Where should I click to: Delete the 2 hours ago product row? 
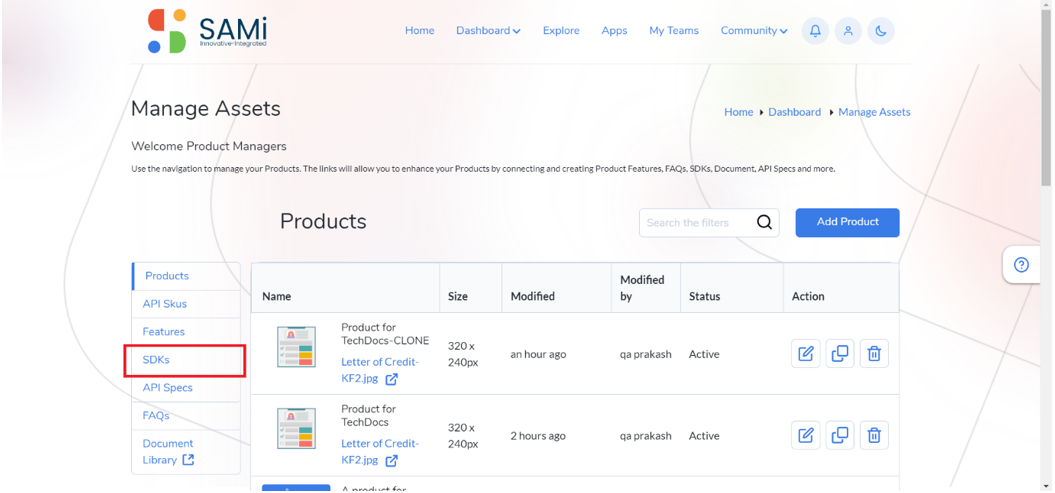[x=874, y=435]
